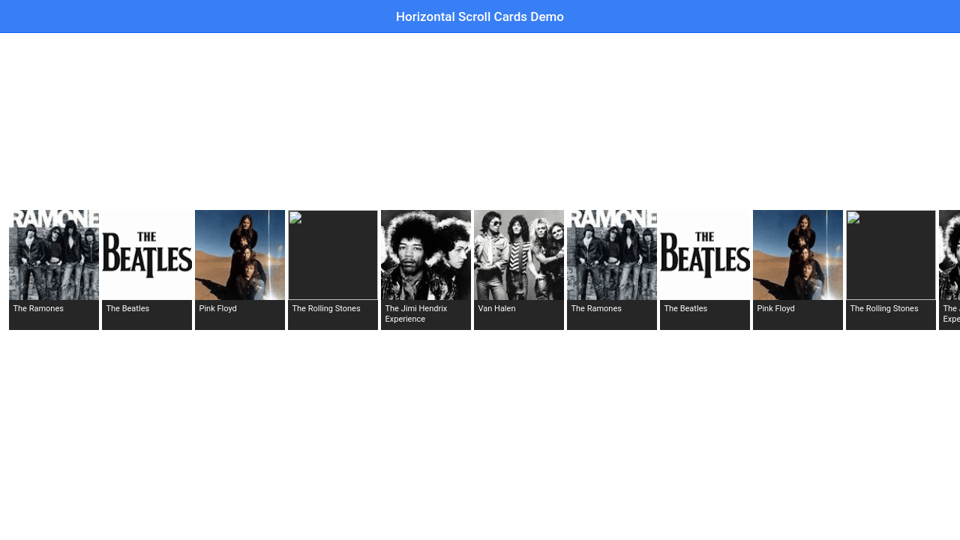Click broken image icon in last Rolling Stones card

point(853,218)
